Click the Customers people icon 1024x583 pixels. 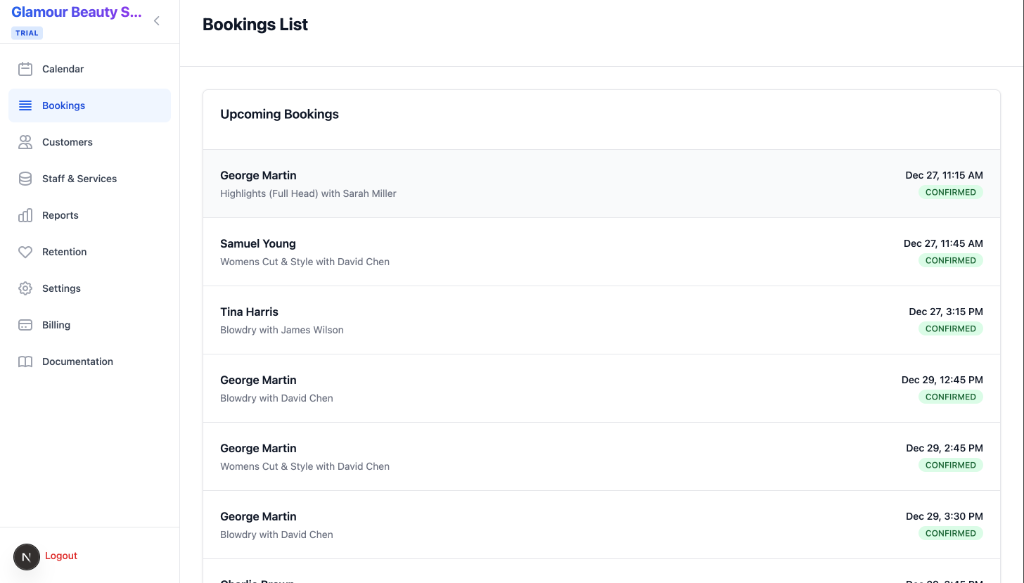tap(26, 142)
